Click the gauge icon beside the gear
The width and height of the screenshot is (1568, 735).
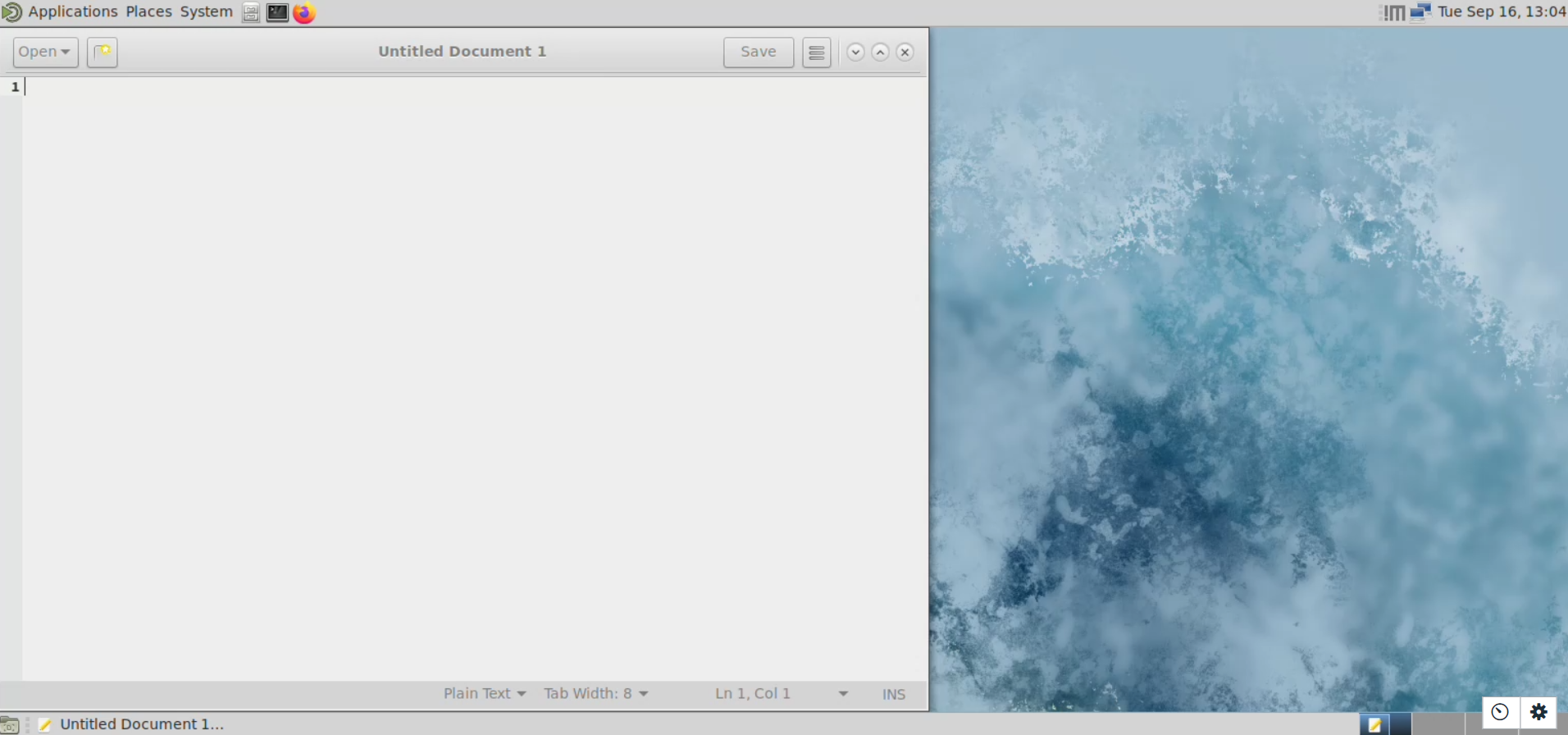1500,712
